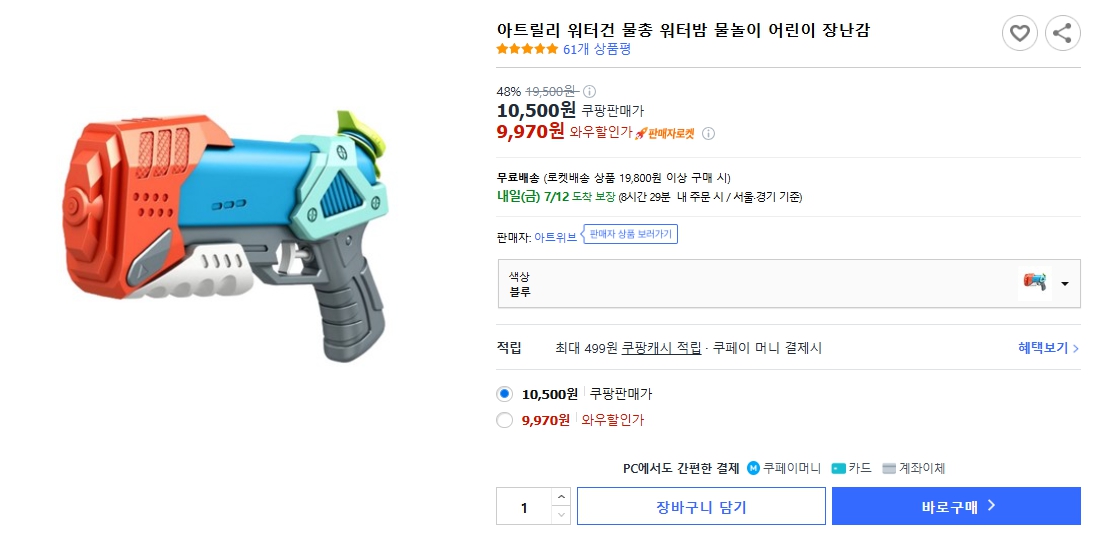This screenshot has width=1098, height=539.
Task: Decrease quantity with the down arrow
Action: click(561, 515)
